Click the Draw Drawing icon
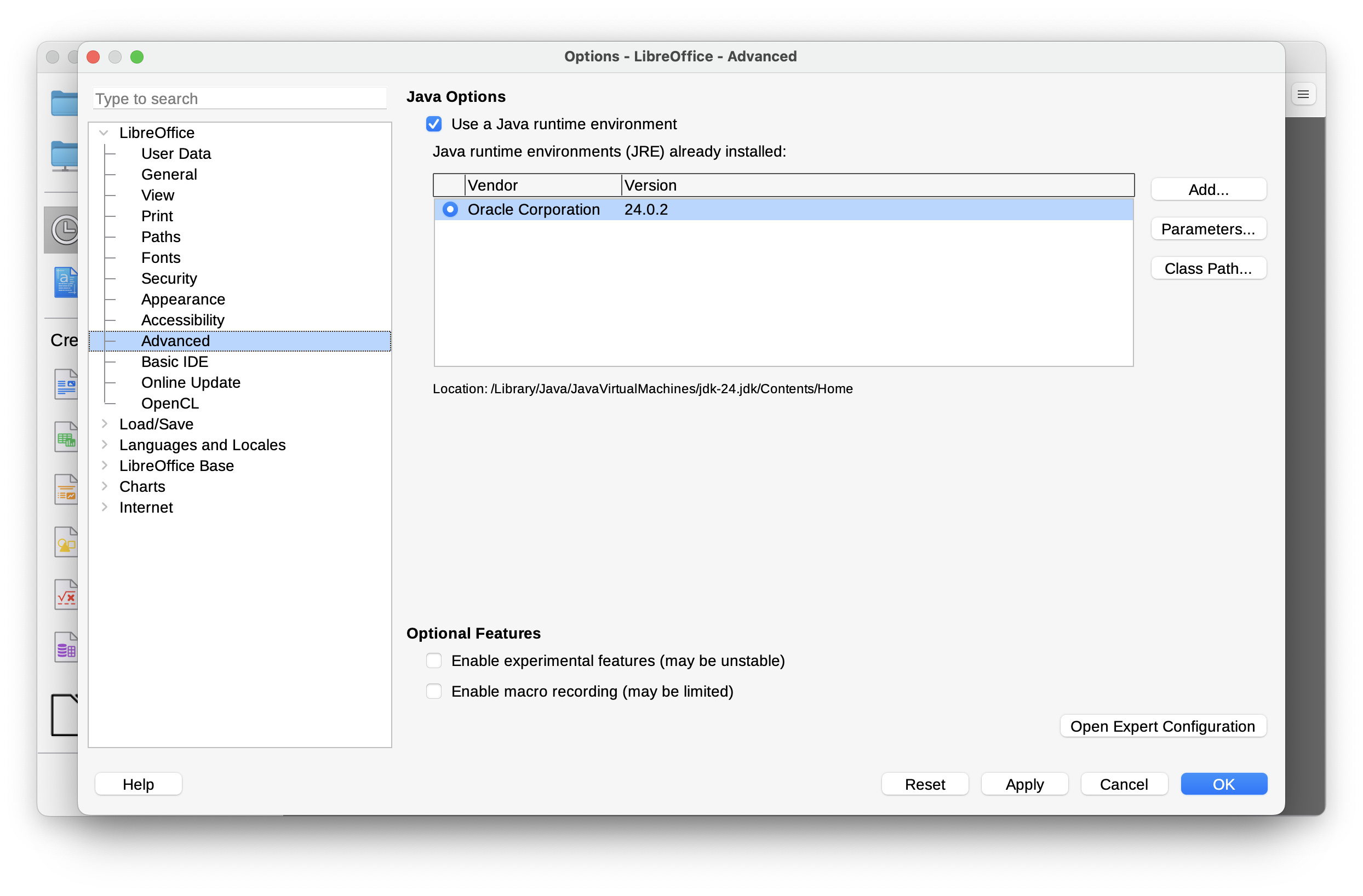 click(x=66, y=542)
